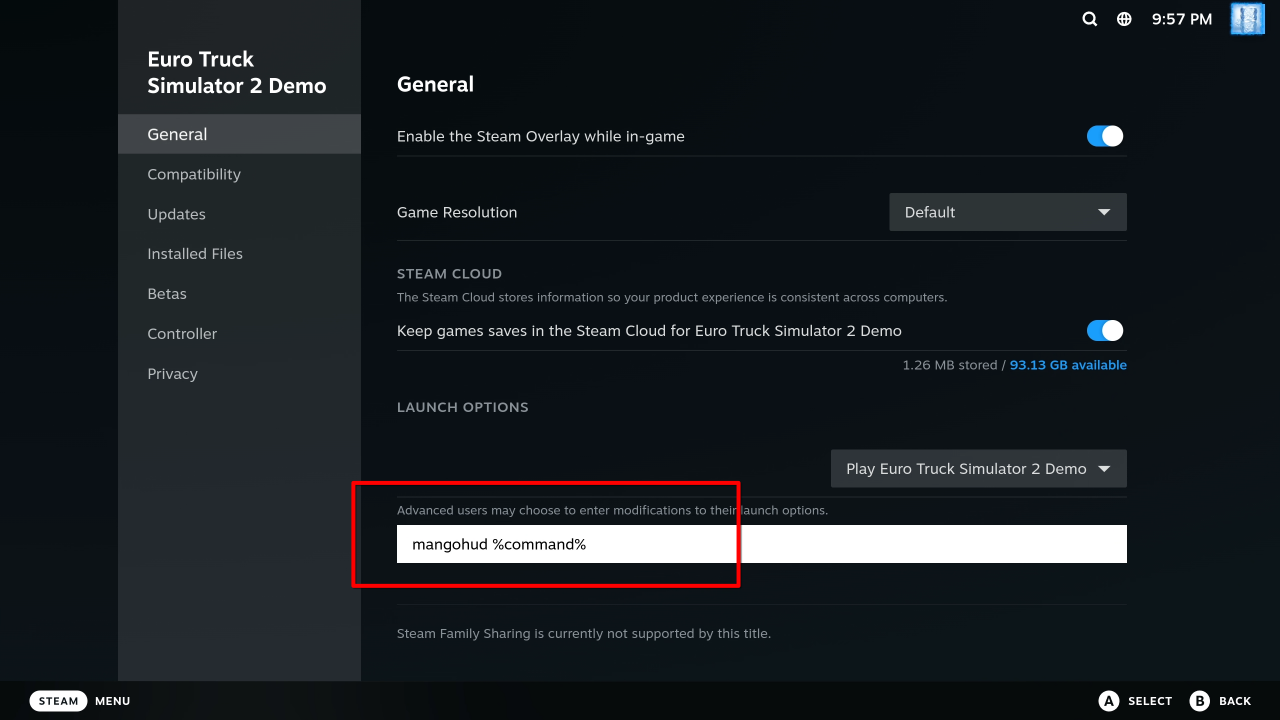The image size is (1280, 720).
Task: Click the launch options text field
Action: 762,544
